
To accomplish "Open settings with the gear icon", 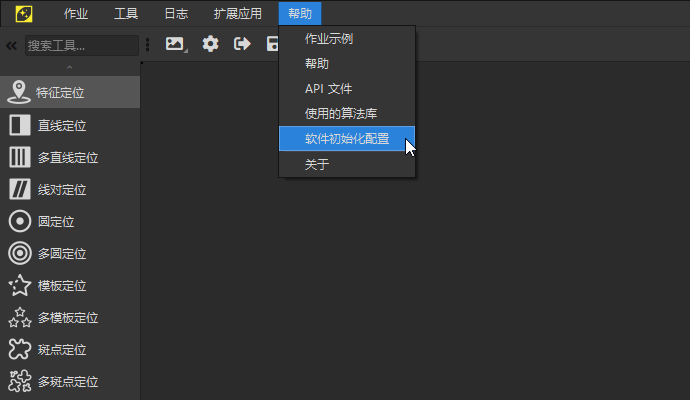I will 210,44.
